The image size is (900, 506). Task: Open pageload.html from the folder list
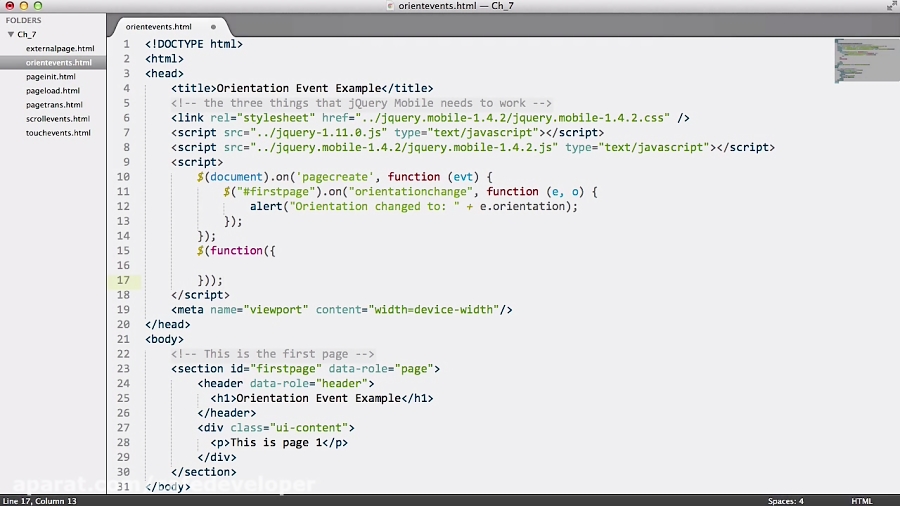pyautogui.click(x=53, y=91)
